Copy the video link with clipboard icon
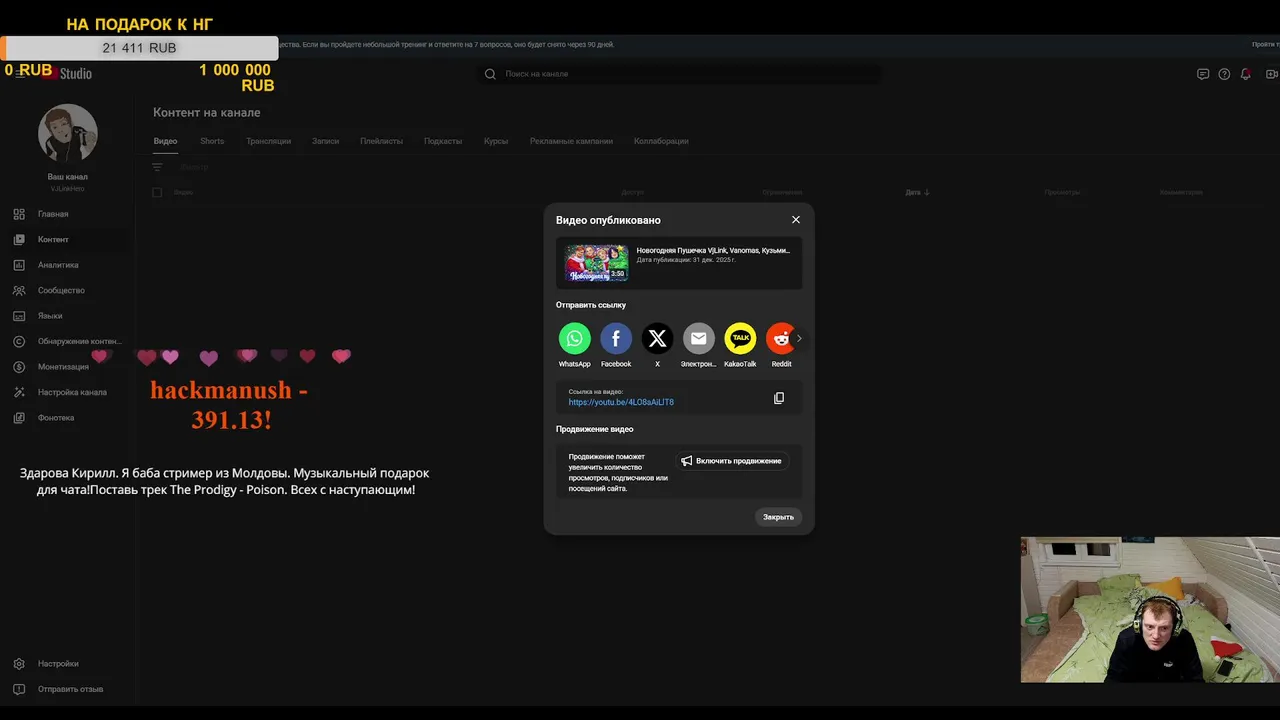This screenshot has height=720, width=1280. 779,398
